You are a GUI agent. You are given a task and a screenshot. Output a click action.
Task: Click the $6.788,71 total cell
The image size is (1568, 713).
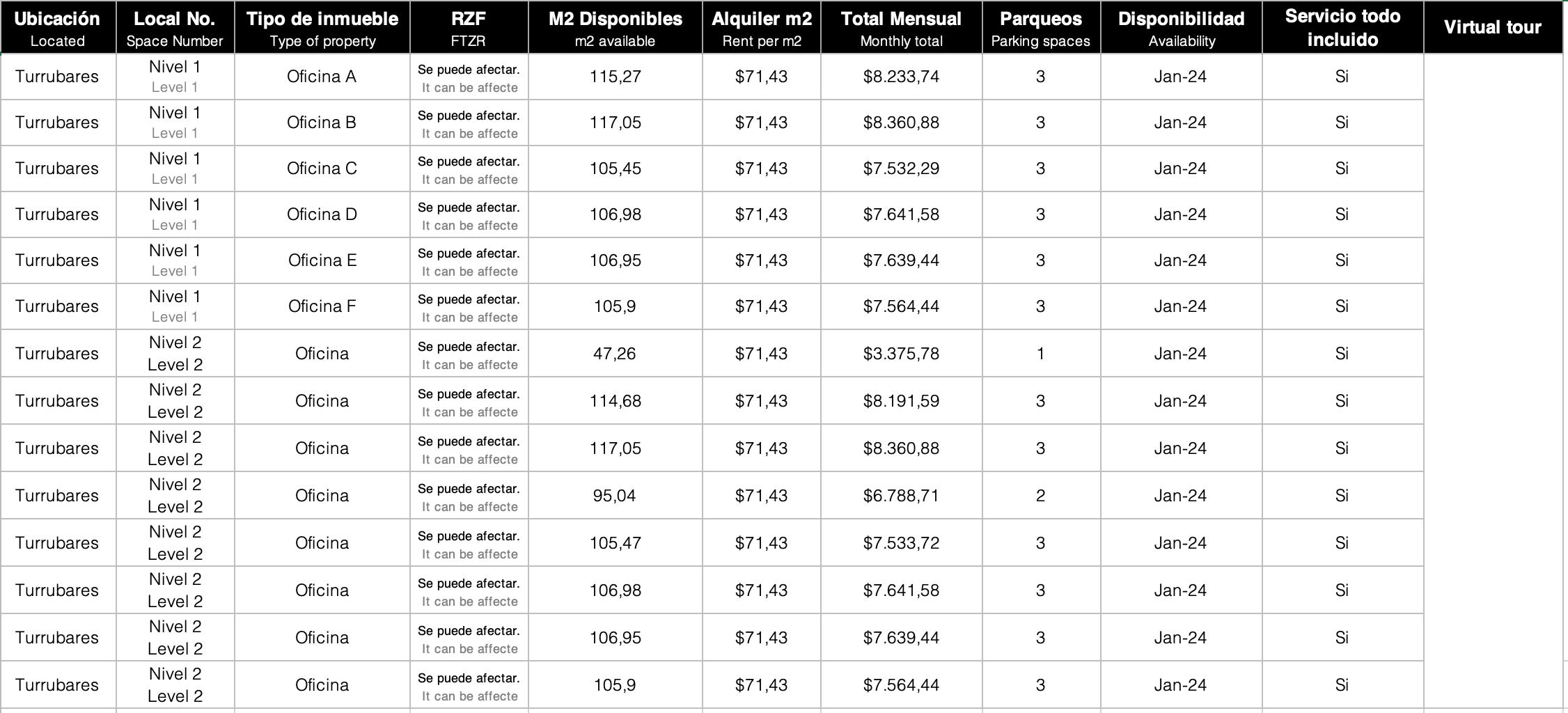[x=901, y=496]
